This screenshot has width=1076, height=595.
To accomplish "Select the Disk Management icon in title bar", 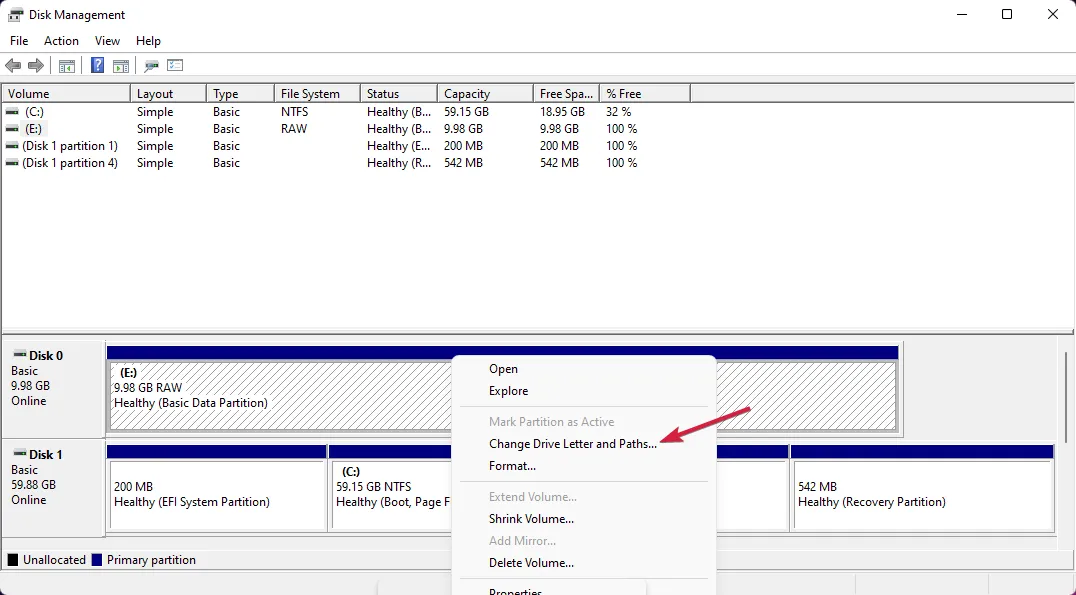I will tap(15, 15).
